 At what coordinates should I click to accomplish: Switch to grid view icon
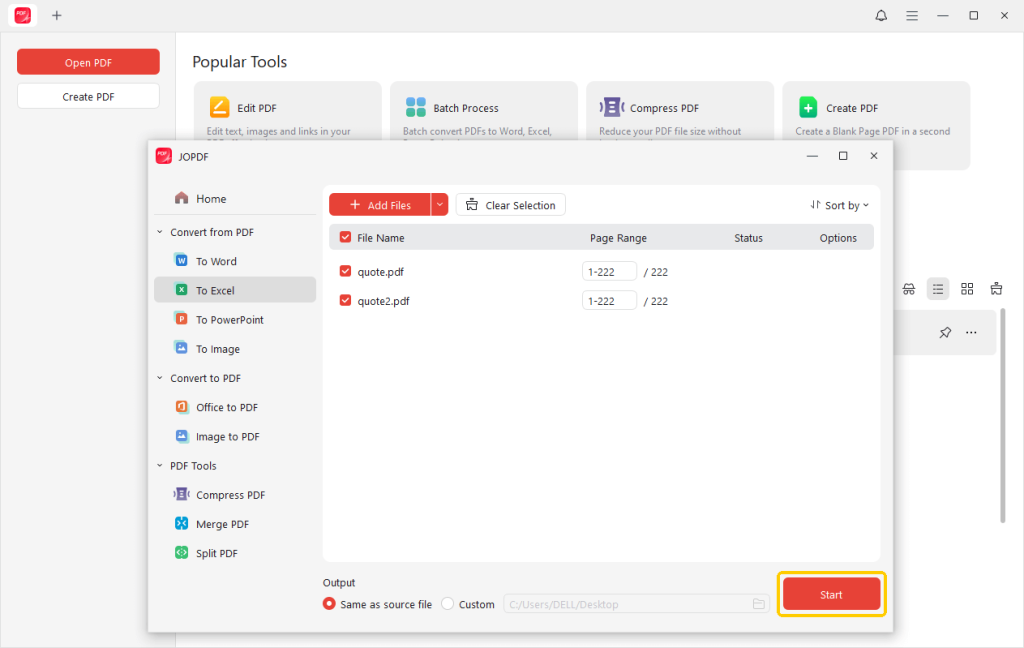[x=967, y=289]
